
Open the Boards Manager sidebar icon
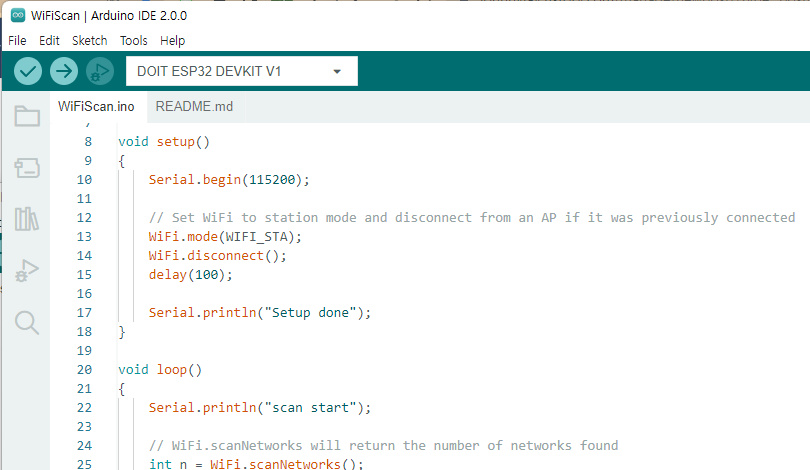(x=27, y=168)
